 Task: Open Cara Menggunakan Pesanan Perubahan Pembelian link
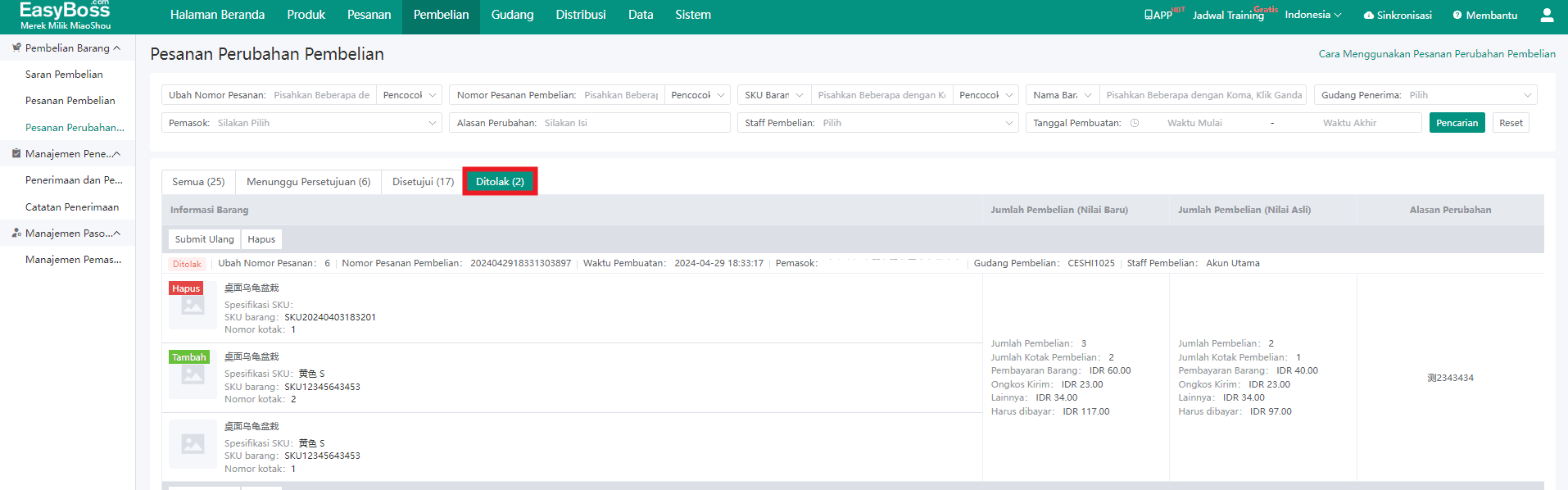[x=1437, y=54]
